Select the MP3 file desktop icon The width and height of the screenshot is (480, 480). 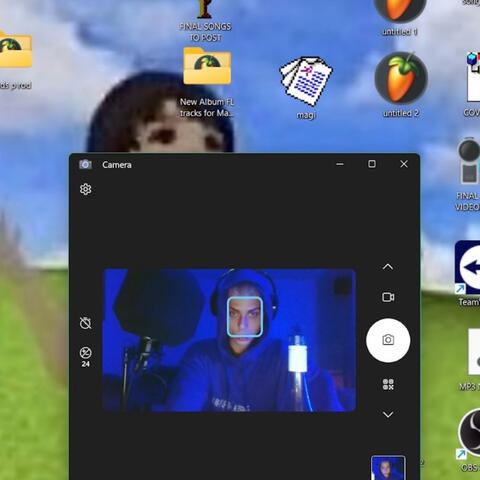[x=470, y=359]
